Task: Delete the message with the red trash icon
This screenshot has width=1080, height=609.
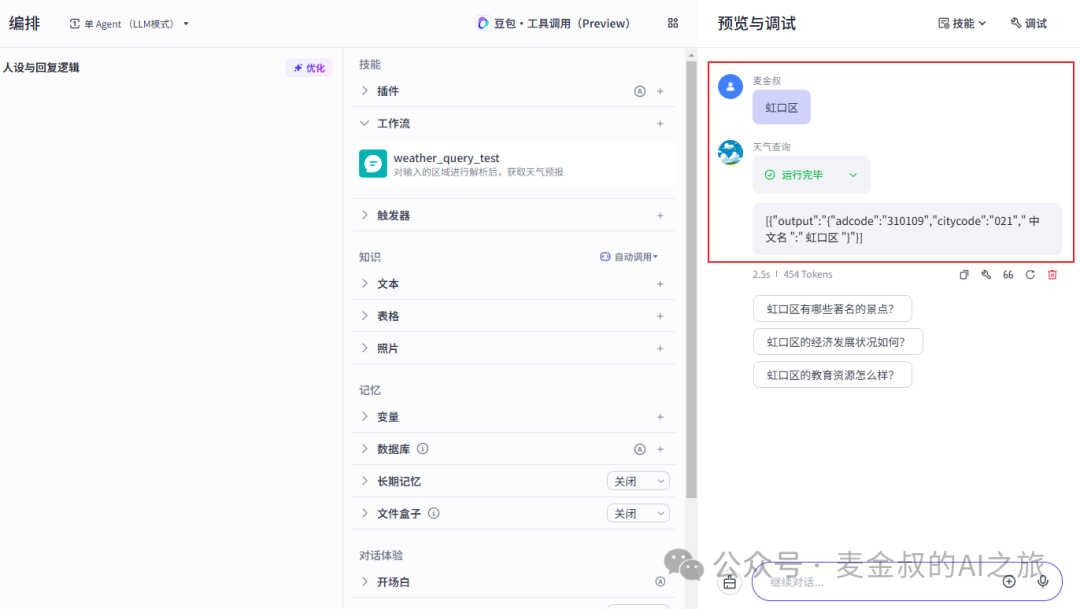Action: tap(1052, 275)
